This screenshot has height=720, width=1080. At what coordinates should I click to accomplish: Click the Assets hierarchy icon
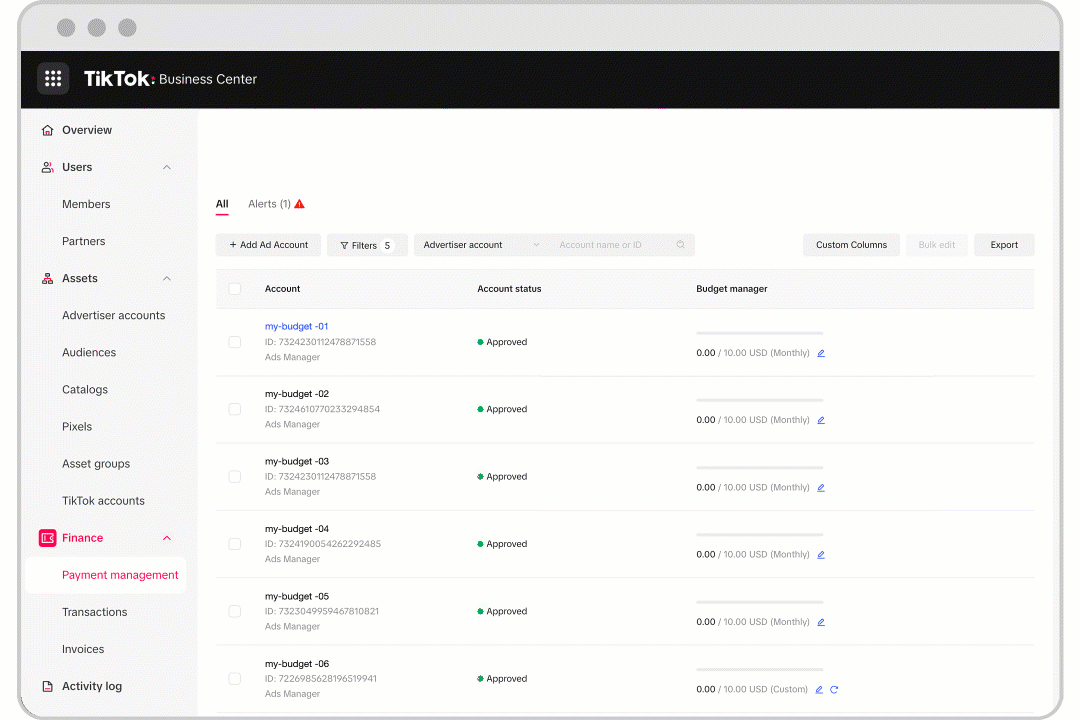pos(48,278)
